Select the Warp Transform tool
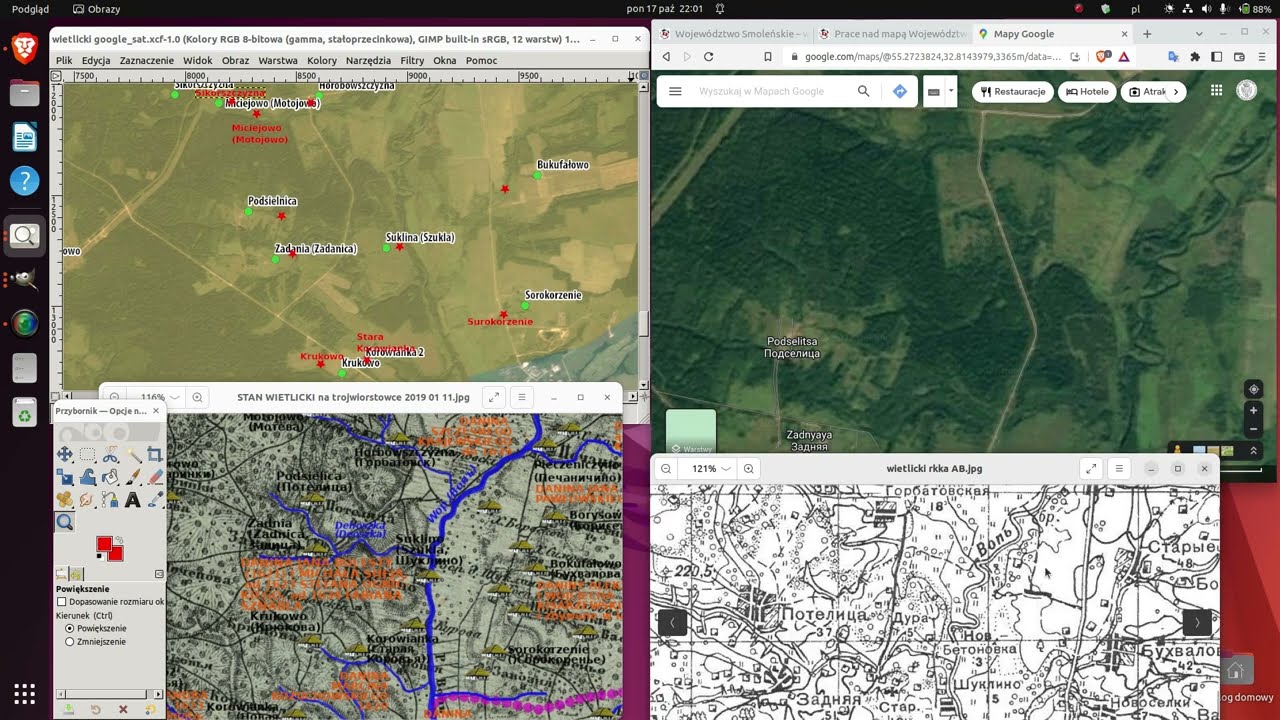Screen dimensions: 1280x720 tap(88, 477)
